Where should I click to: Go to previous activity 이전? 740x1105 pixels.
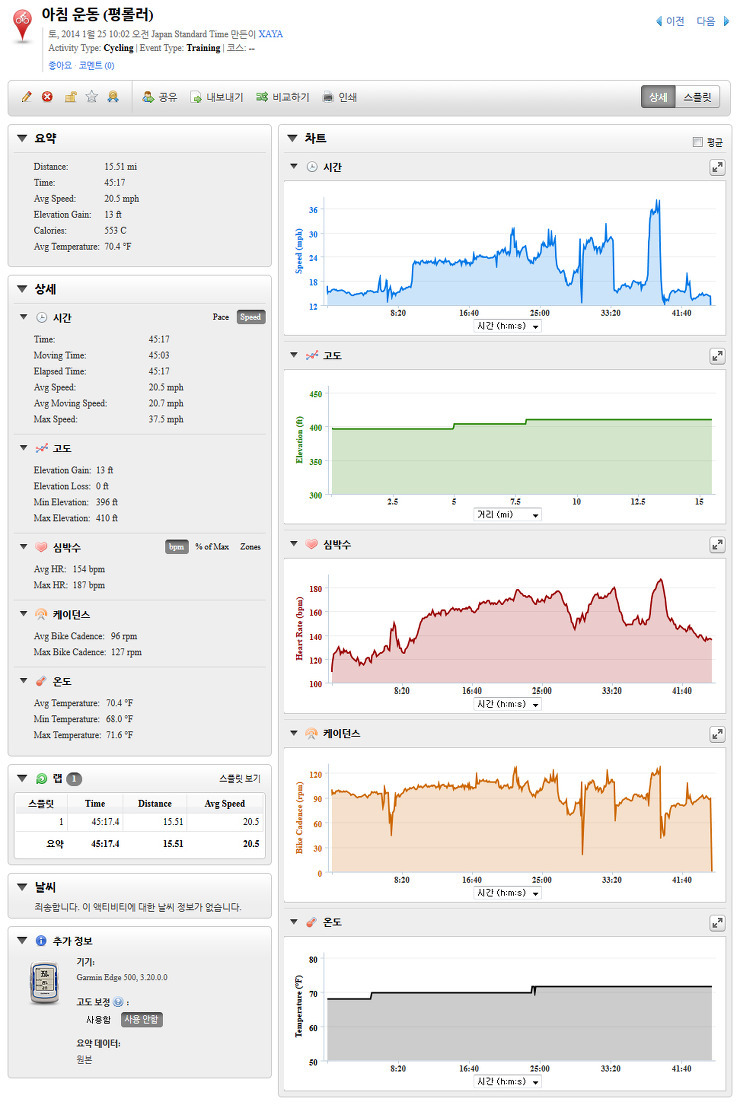click(x=670, y=21)
